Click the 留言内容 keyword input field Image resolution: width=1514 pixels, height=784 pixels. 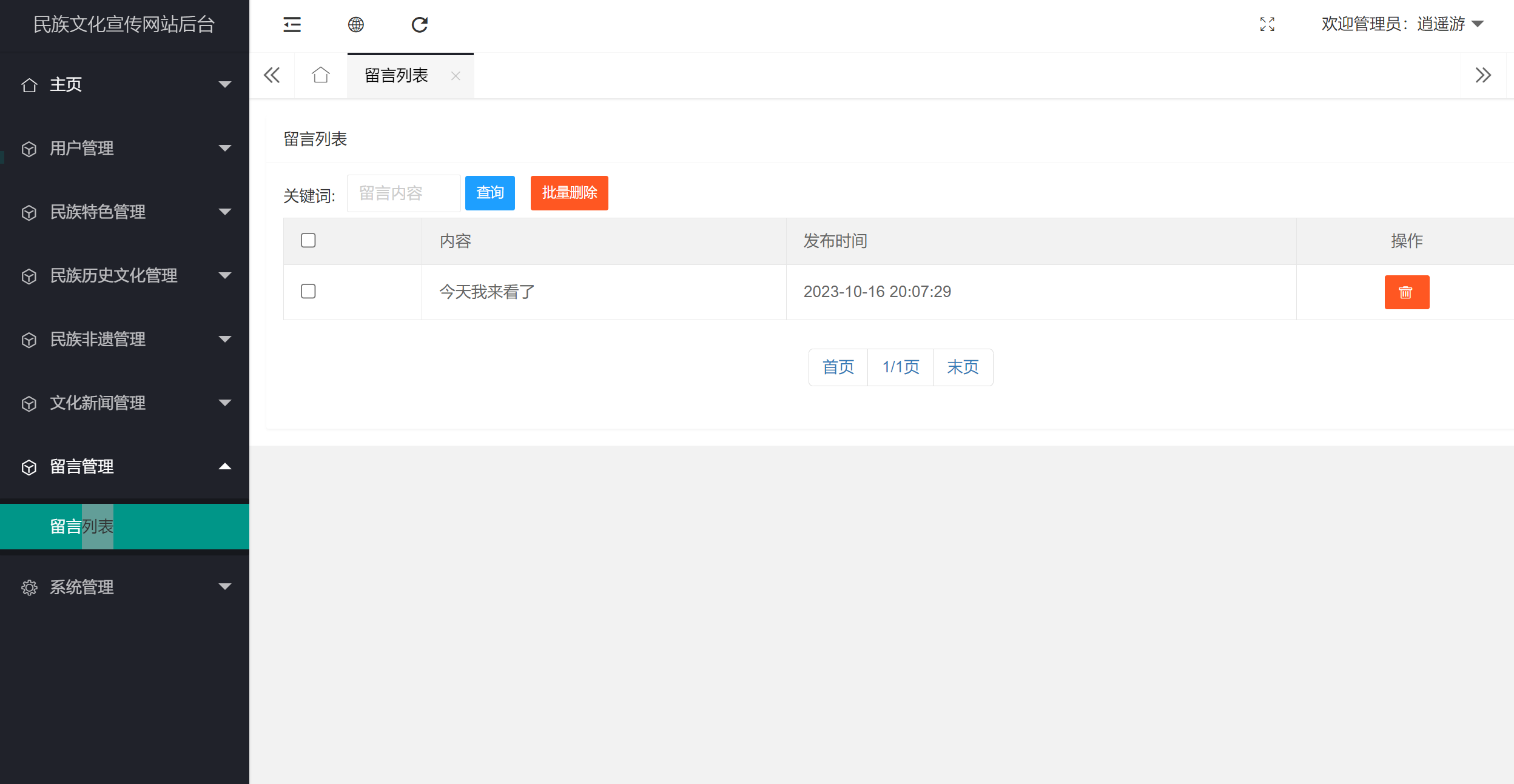click(x=403, y=193)
